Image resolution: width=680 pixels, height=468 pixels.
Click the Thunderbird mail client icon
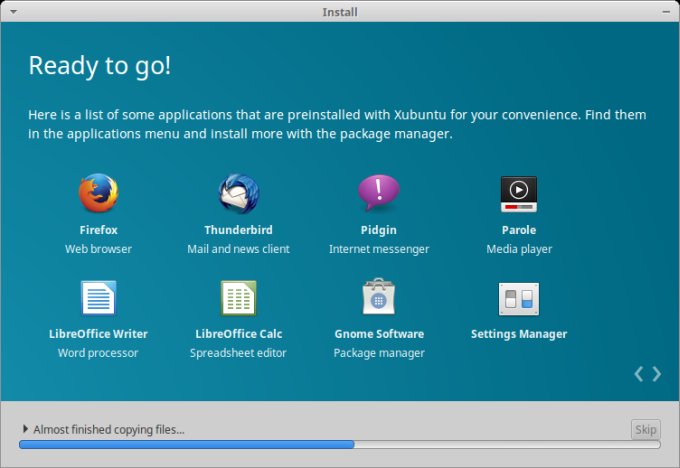[x=239, y=193]
